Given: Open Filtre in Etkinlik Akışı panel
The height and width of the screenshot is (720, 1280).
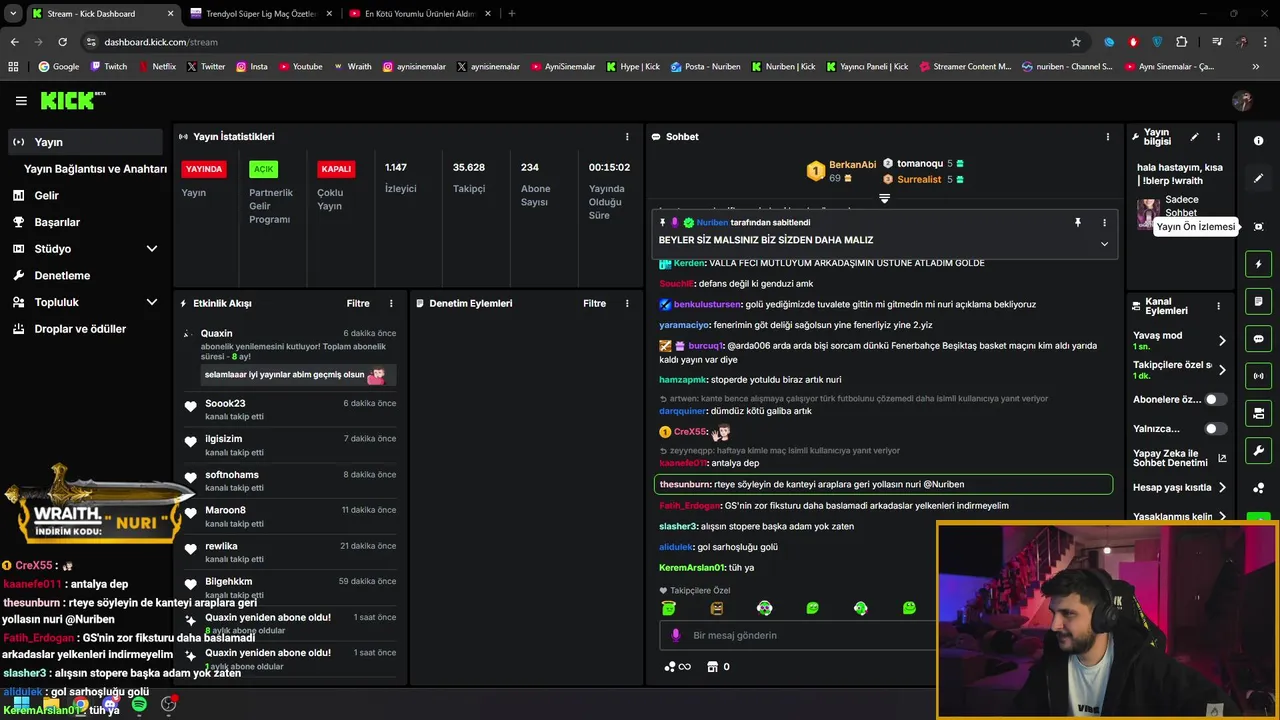Looking at the screenshot, I should click(358, 304).
